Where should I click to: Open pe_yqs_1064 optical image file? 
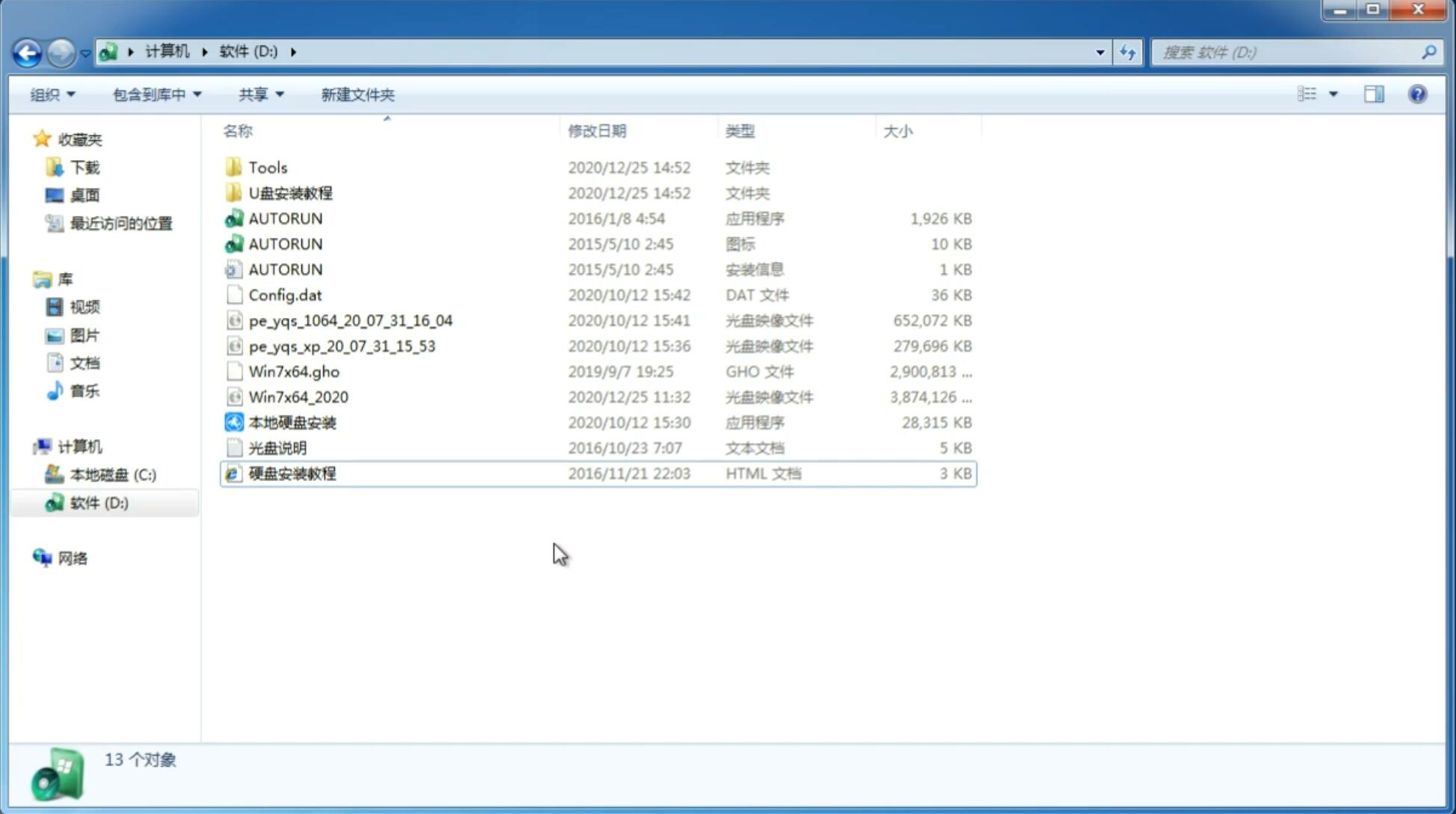(x=350, y=320)
